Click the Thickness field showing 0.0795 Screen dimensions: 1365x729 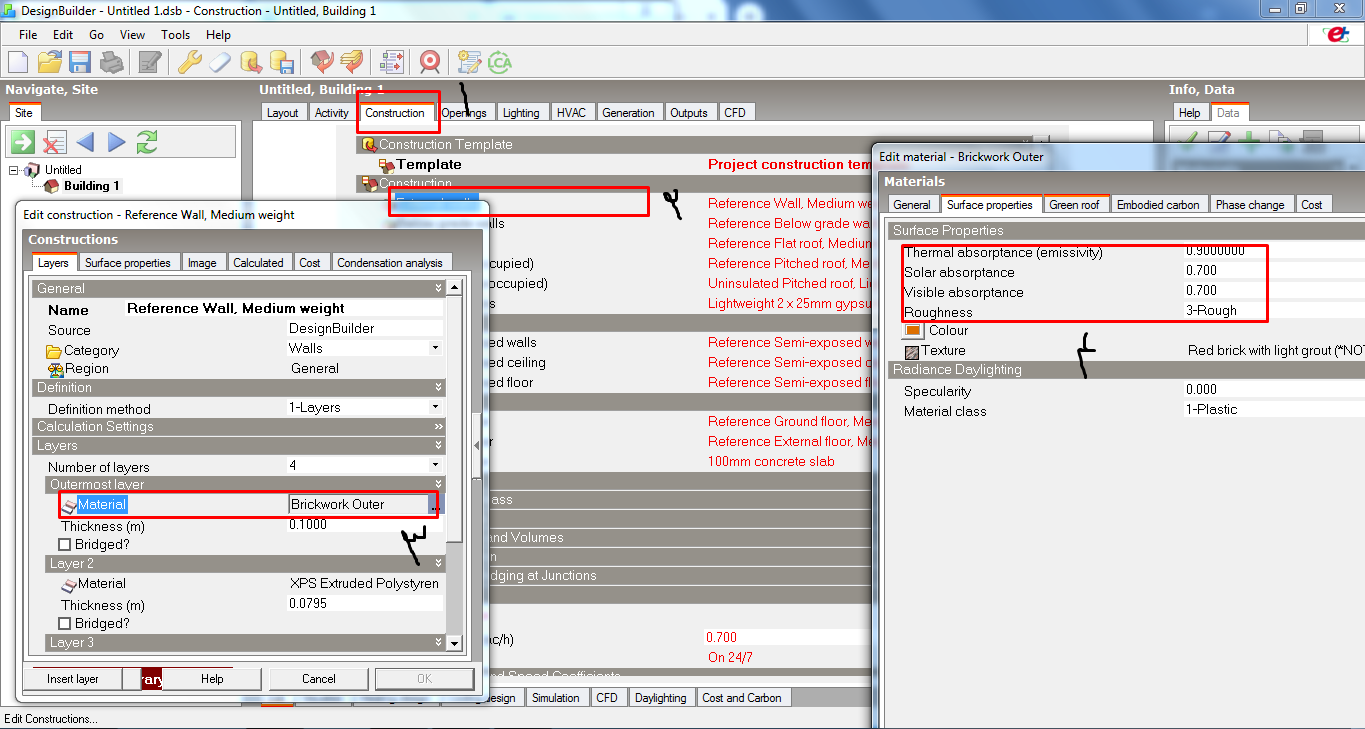click(x=365, y=604)
